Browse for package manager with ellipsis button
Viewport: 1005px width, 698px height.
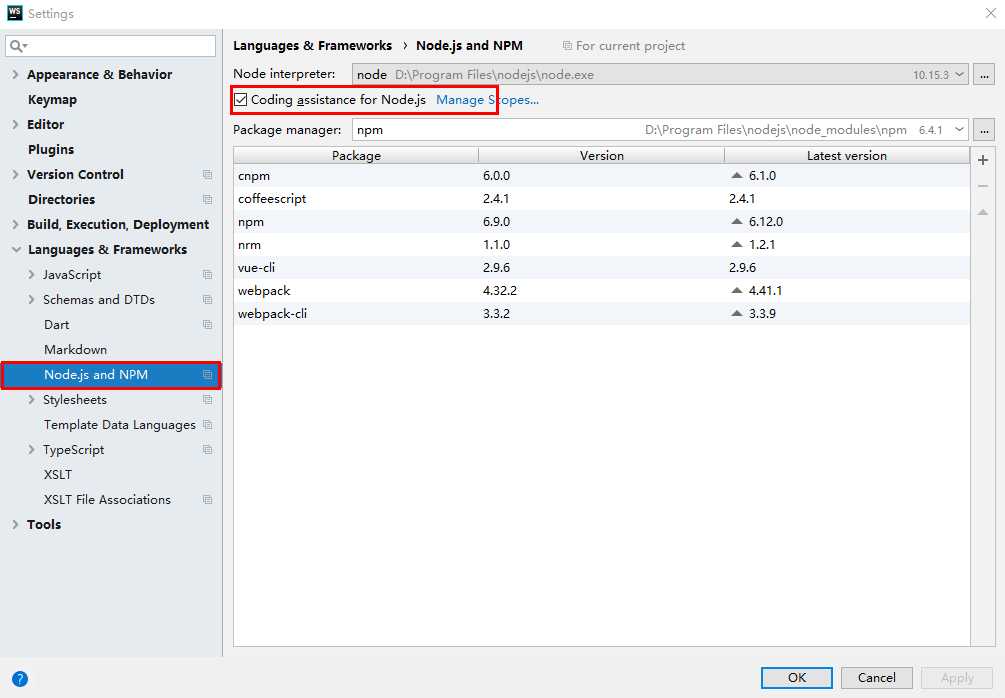[x=984, y=129]
